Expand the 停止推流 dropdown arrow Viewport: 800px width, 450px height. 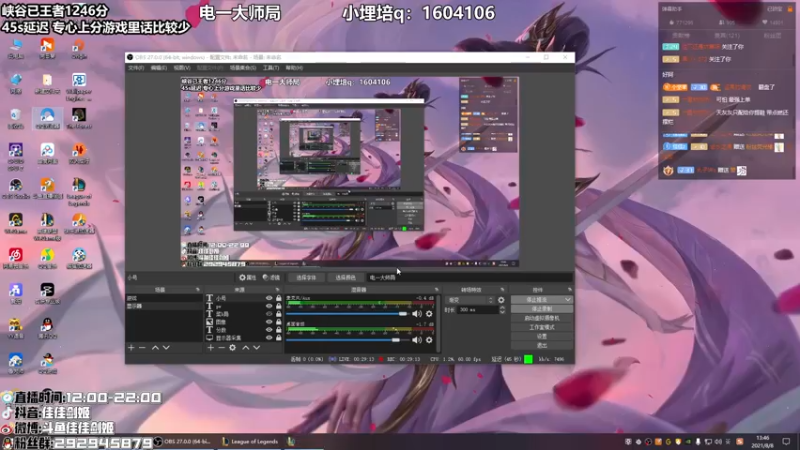tap(568, 299)
